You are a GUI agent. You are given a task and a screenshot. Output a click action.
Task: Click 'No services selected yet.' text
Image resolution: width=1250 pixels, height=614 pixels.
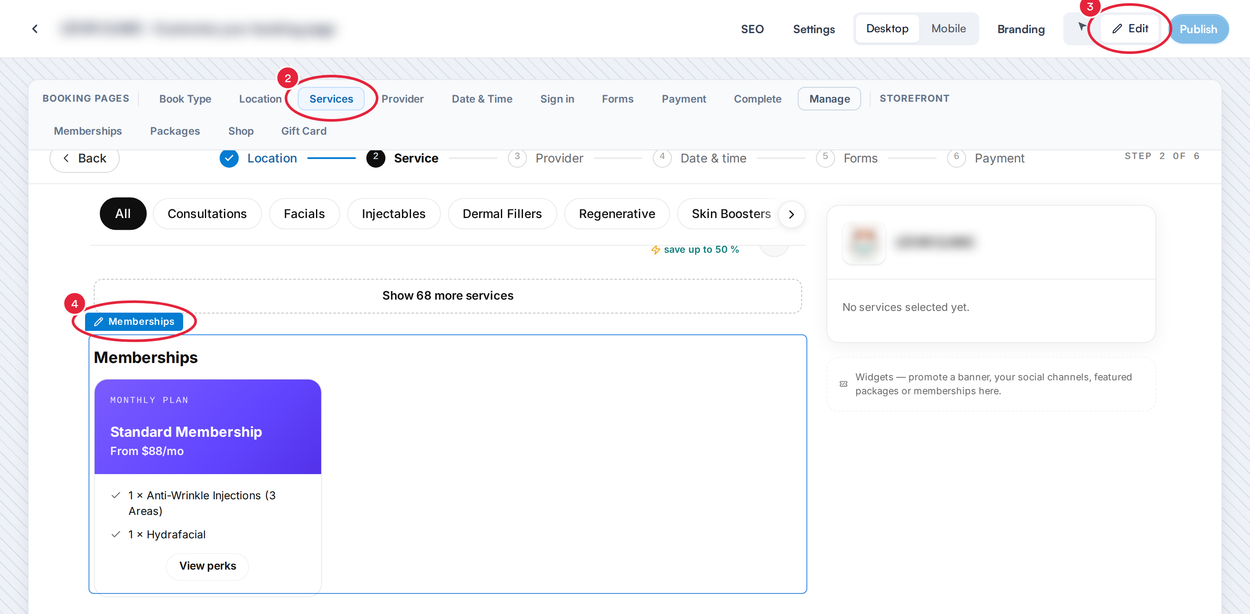pos(906,307)
